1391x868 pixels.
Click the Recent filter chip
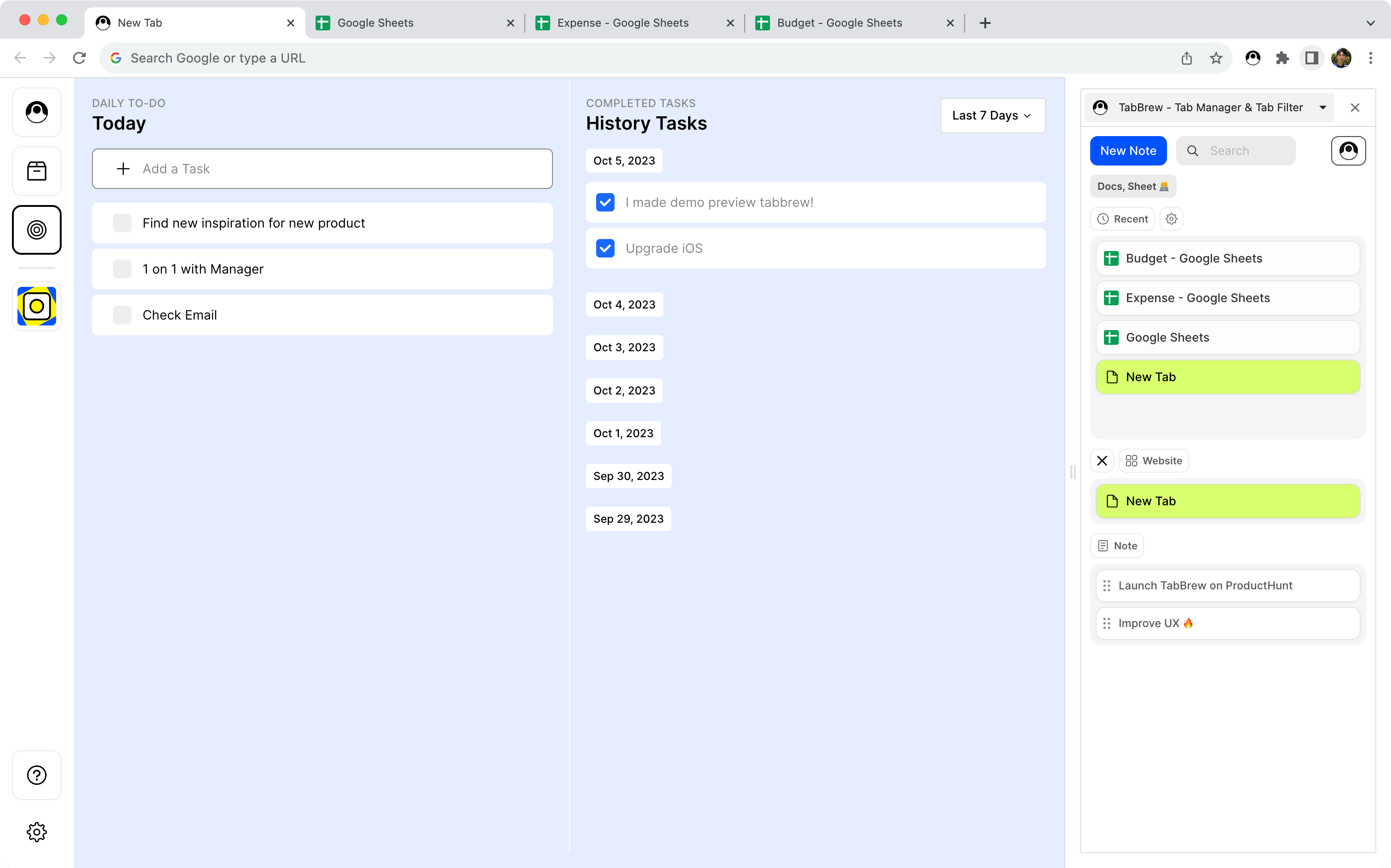tap(1122, 219)
